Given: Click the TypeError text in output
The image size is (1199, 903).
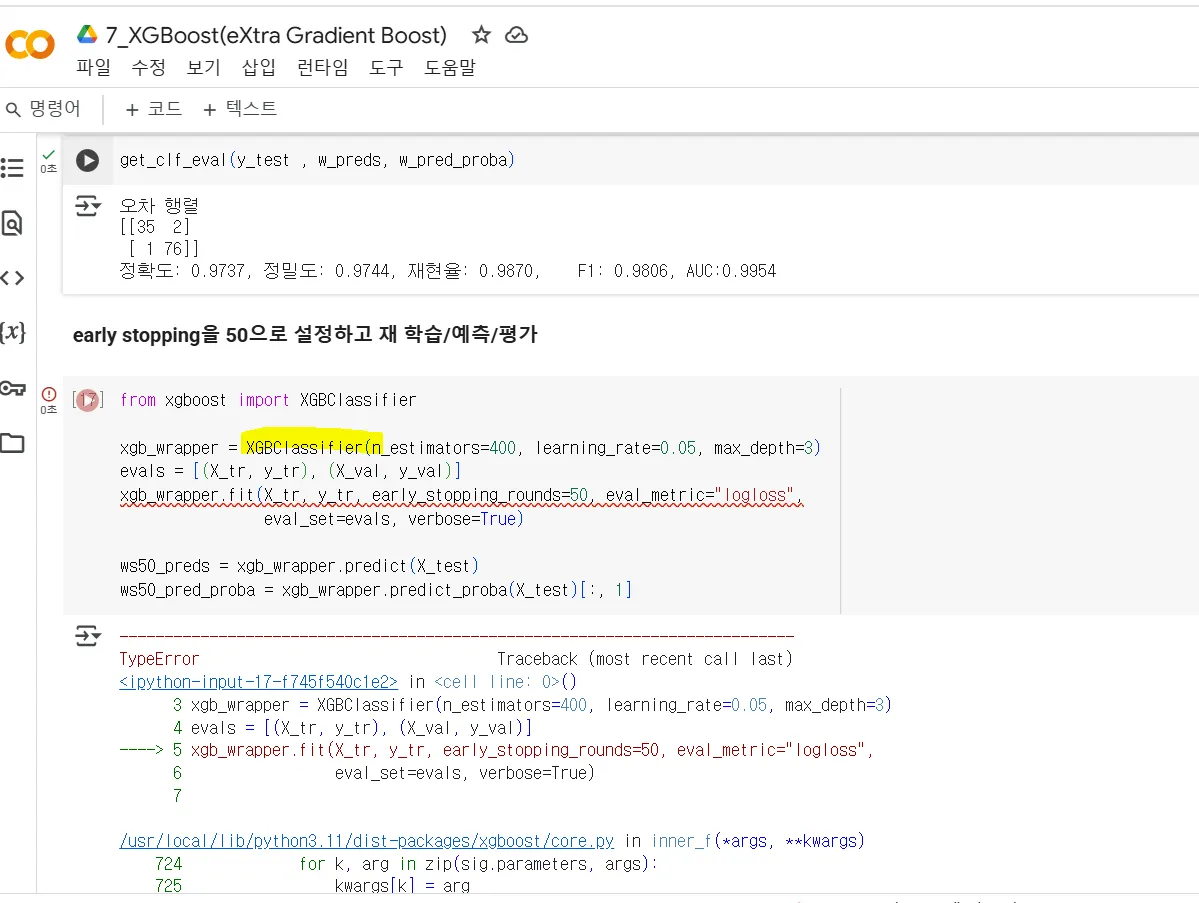Looking at the screenshot, I should click(159, 659).
